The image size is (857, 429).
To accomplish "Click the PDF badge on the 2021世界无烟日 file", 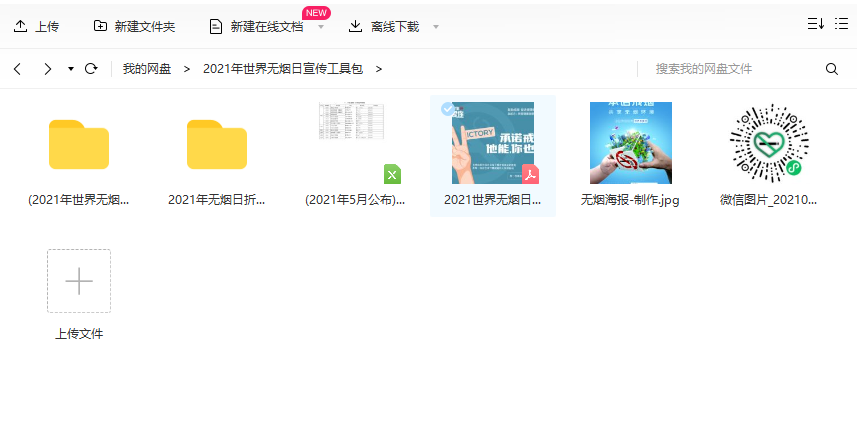I will 530,174.
